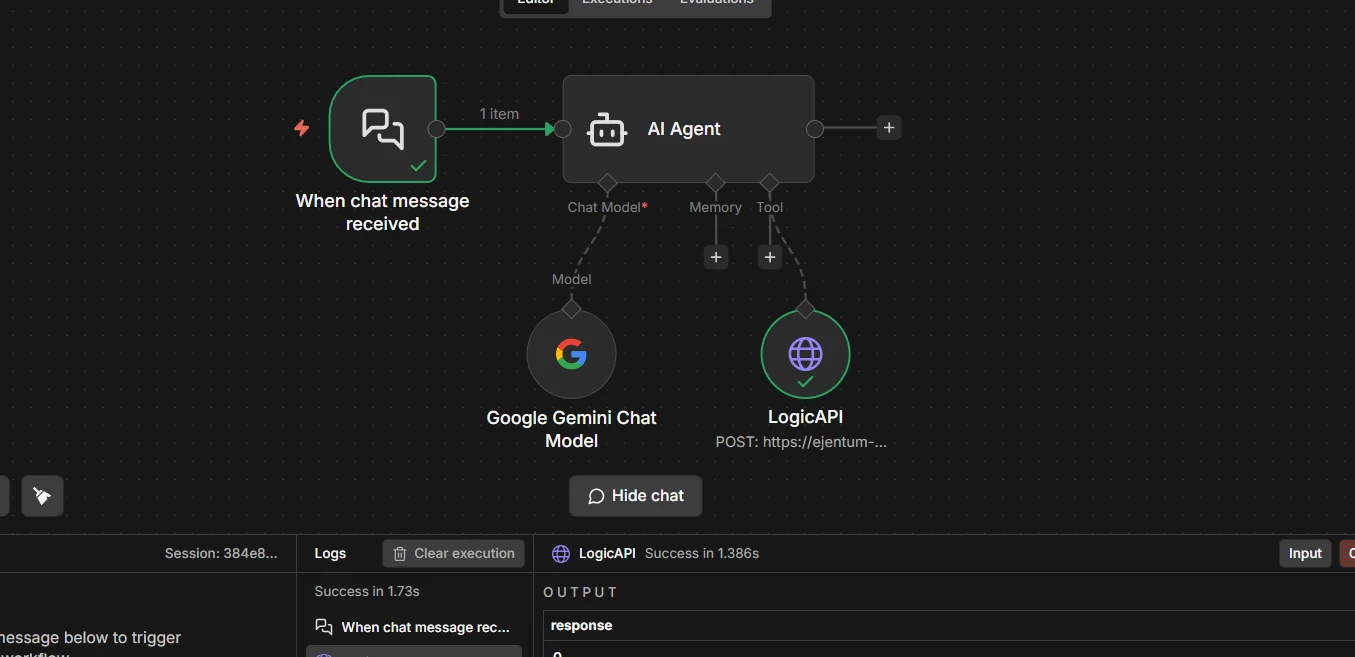Screen dimensions: 1355x657
Task: Clear the current execution
Action: click(x=453, y=553)
